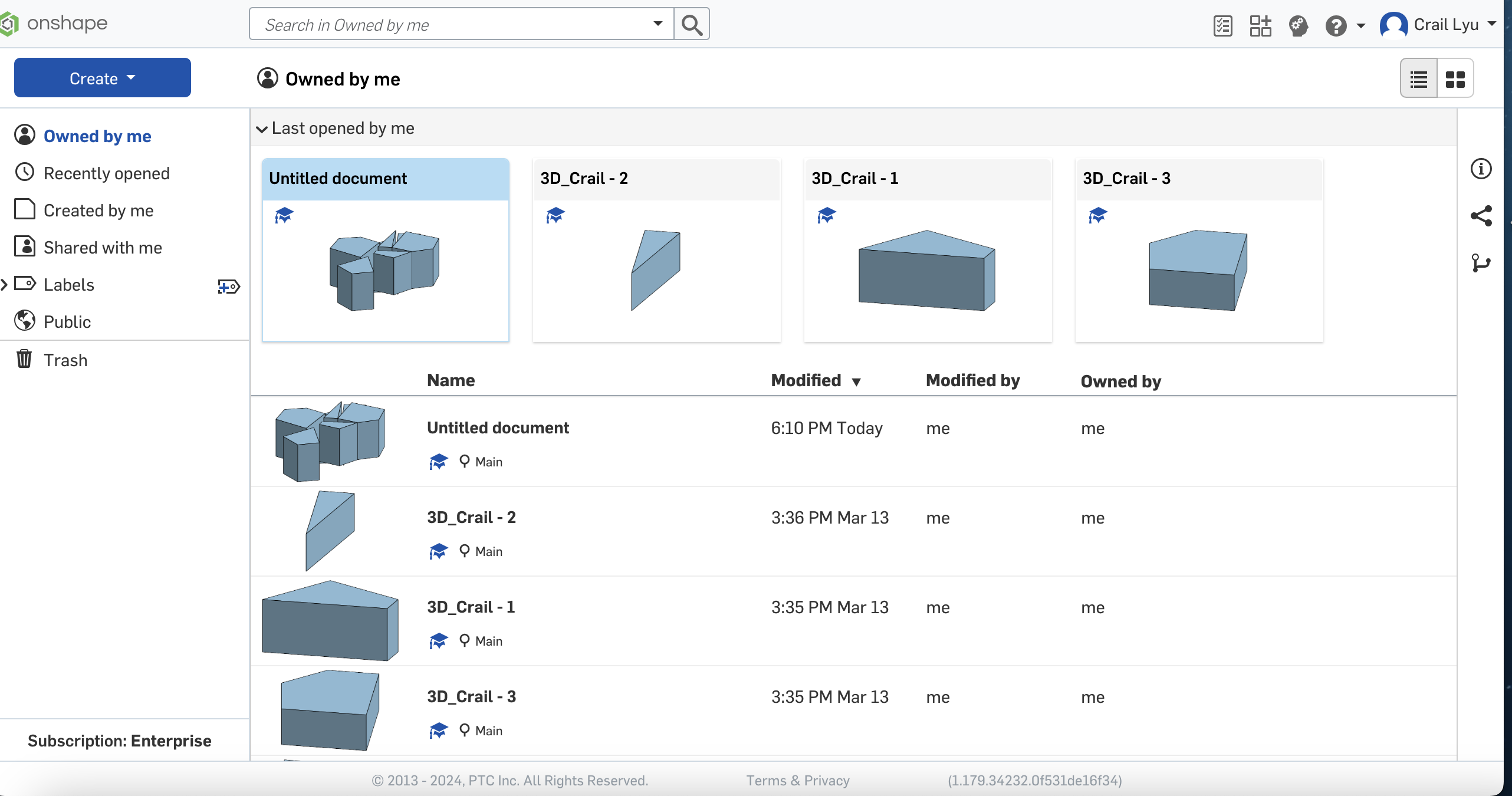Open the Learning Center head icon
This screenshot has height=796, width=1512.
pos(1298,25)
